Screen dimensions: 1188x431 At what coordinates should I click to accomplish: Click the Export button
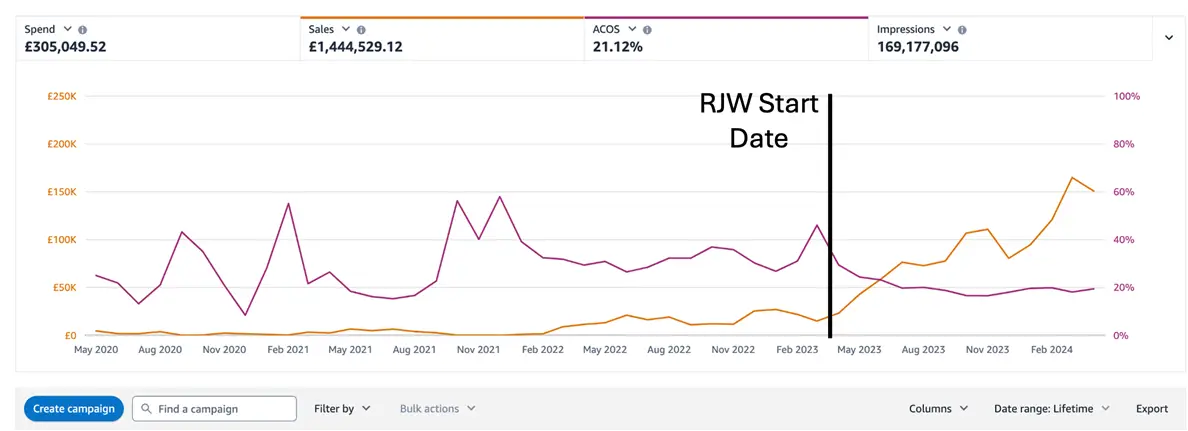(x=1151, y=409)
